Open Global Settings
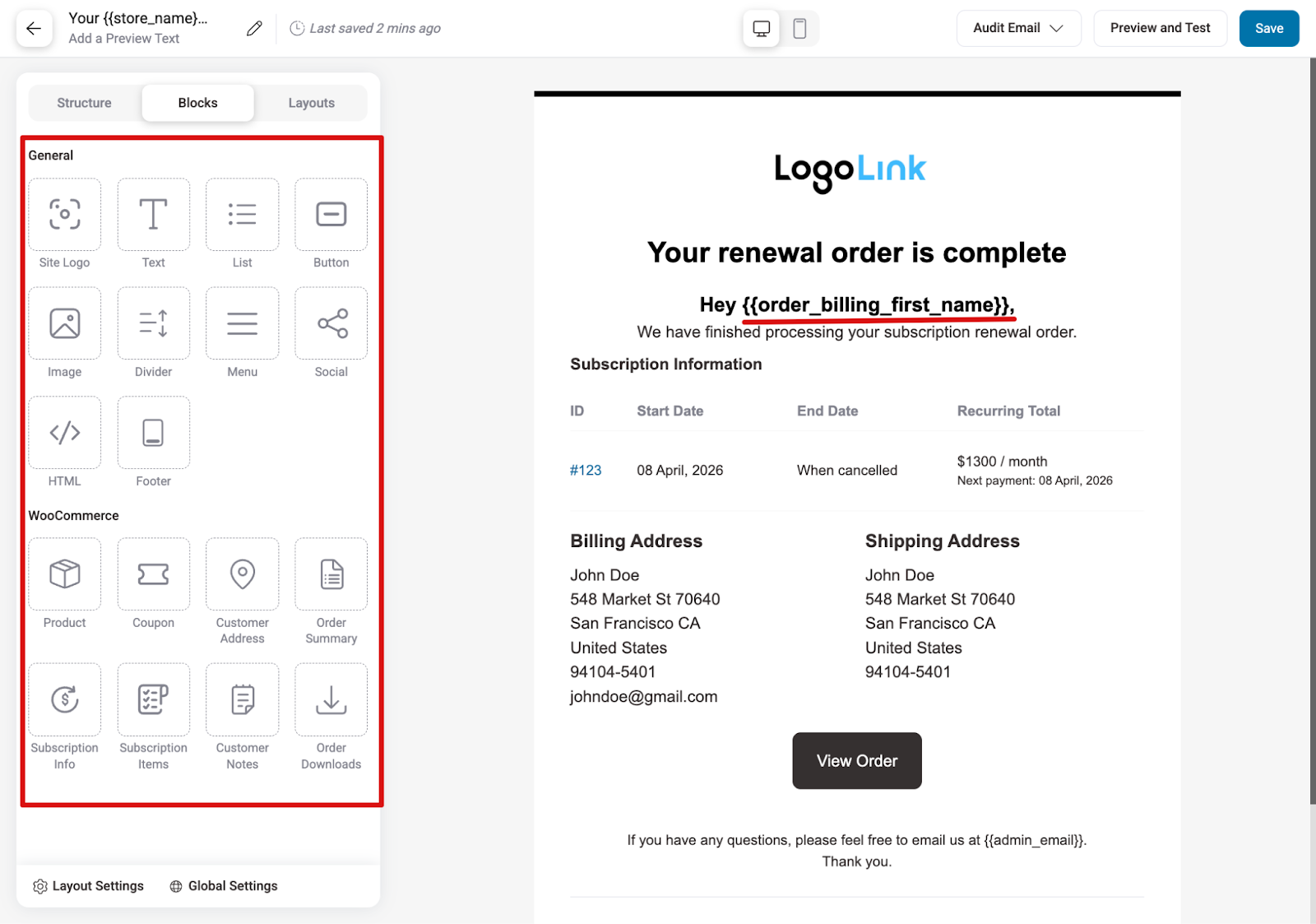The height and width of the screenshot is (924, 1316). tap(223, 885)
